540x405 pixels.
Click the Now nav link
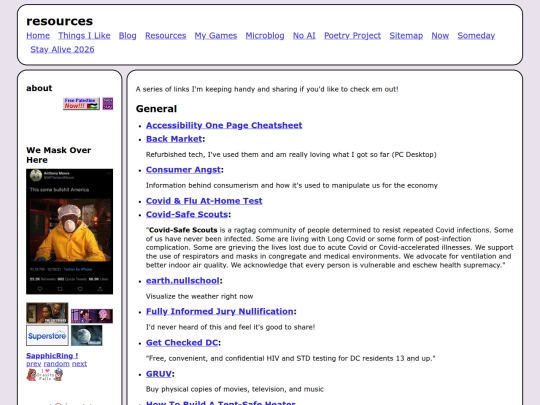(x=440, y=35)
